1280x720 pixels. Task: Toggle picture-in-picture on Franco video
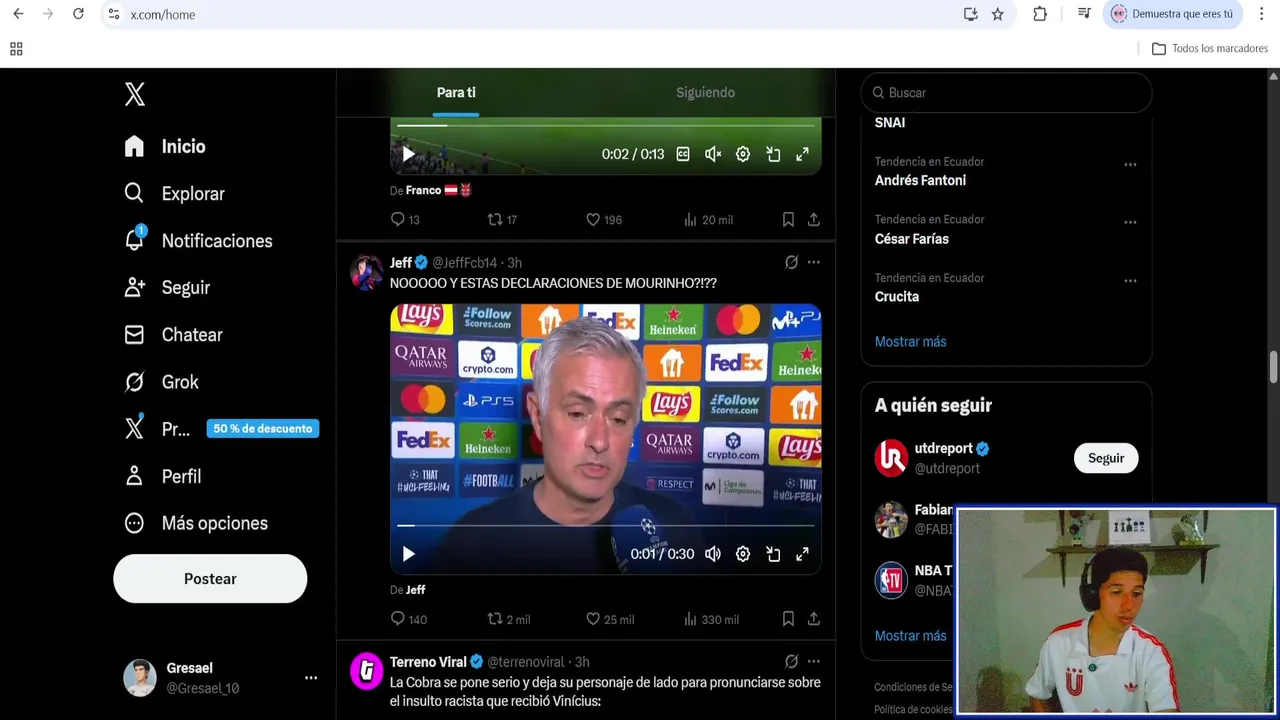click(x=773, y=154)
